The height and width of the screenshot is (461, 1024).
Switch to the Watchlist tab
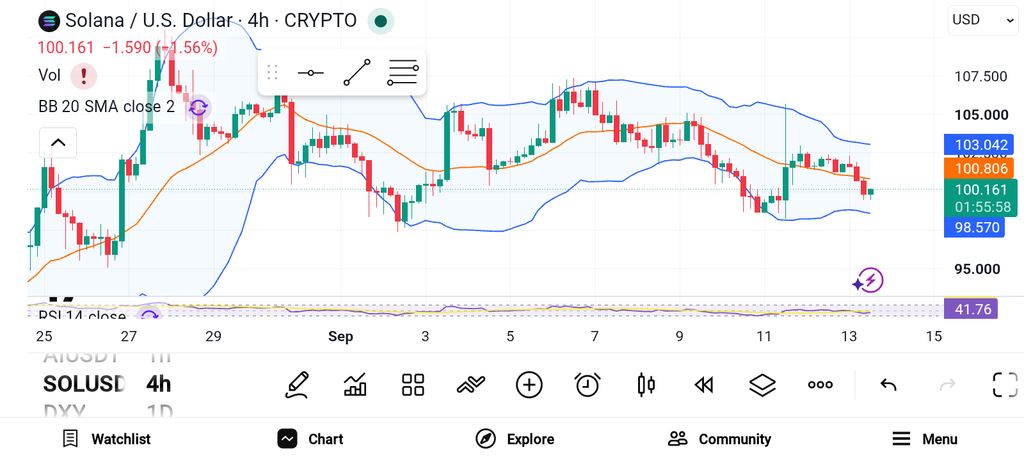point(106,439)
